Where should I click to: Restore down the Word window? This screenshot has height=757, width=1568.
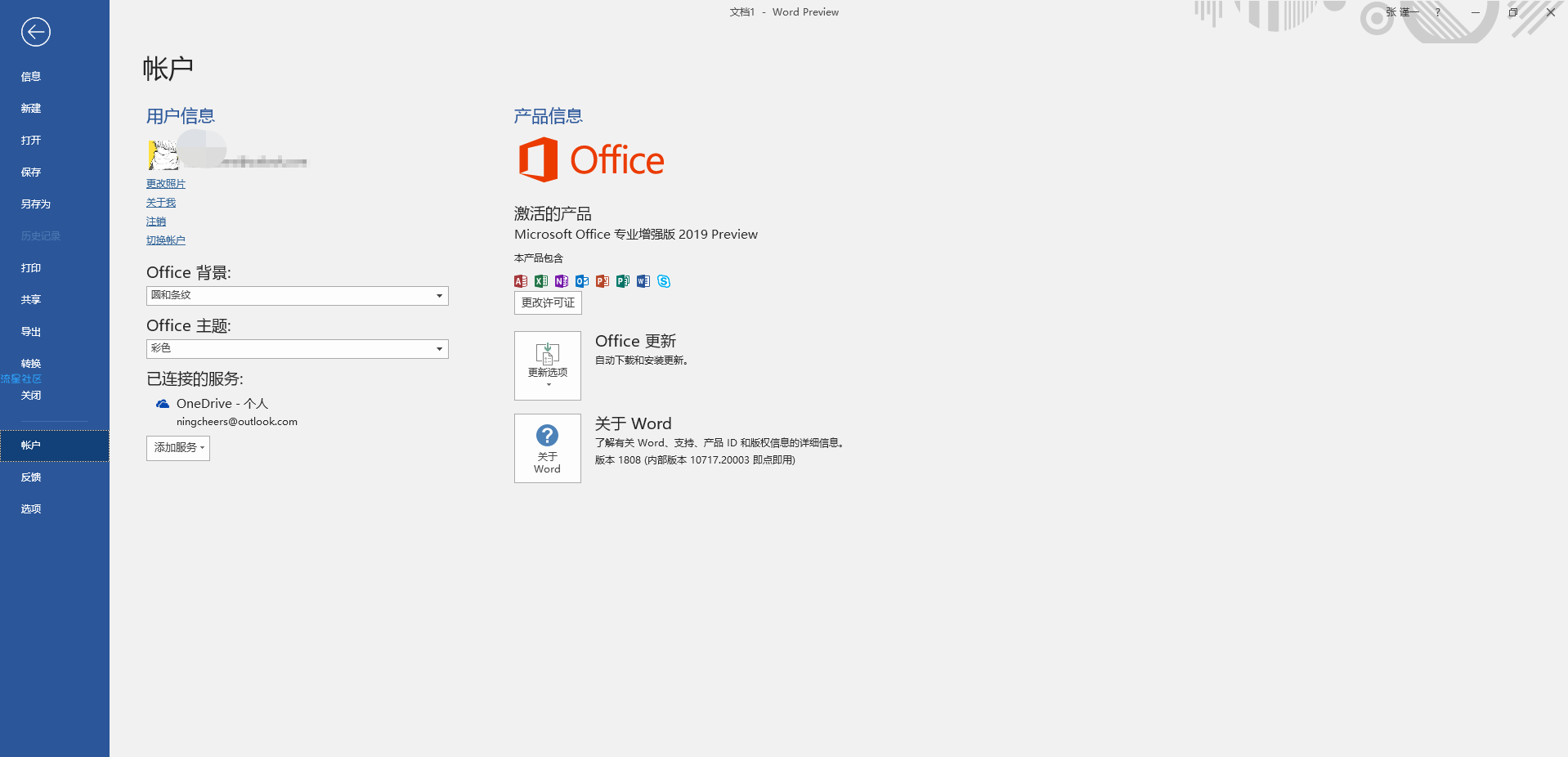tap(1513, 12)
